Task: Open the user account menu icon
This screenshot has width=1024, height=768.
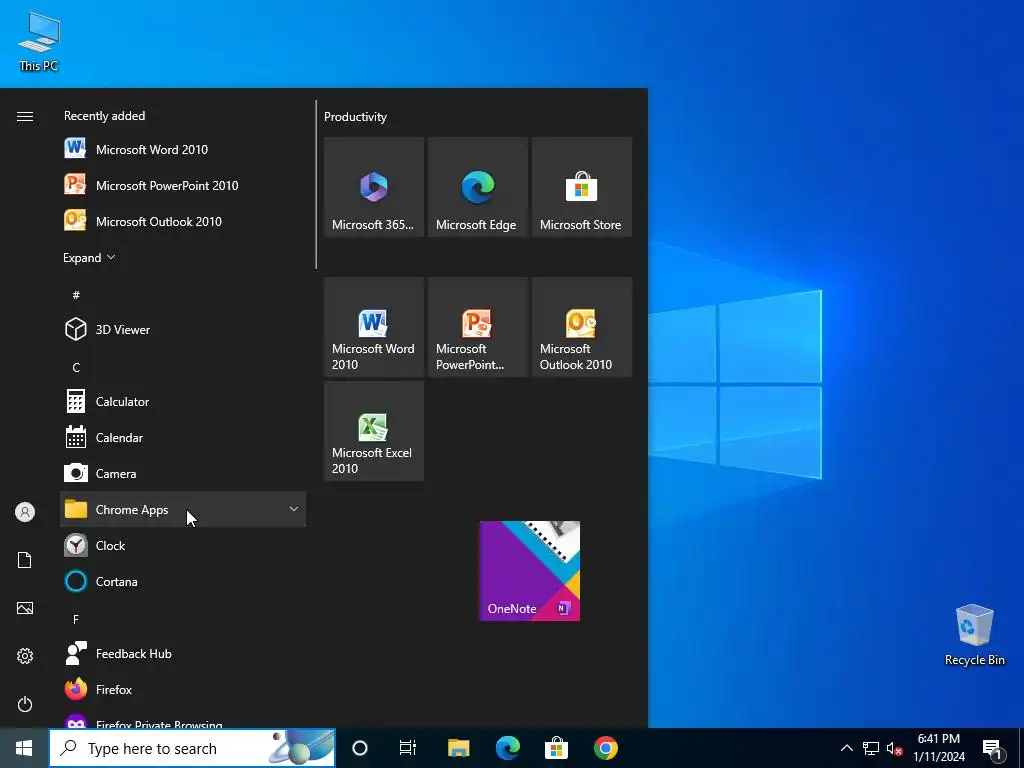Action: point(25,512)
